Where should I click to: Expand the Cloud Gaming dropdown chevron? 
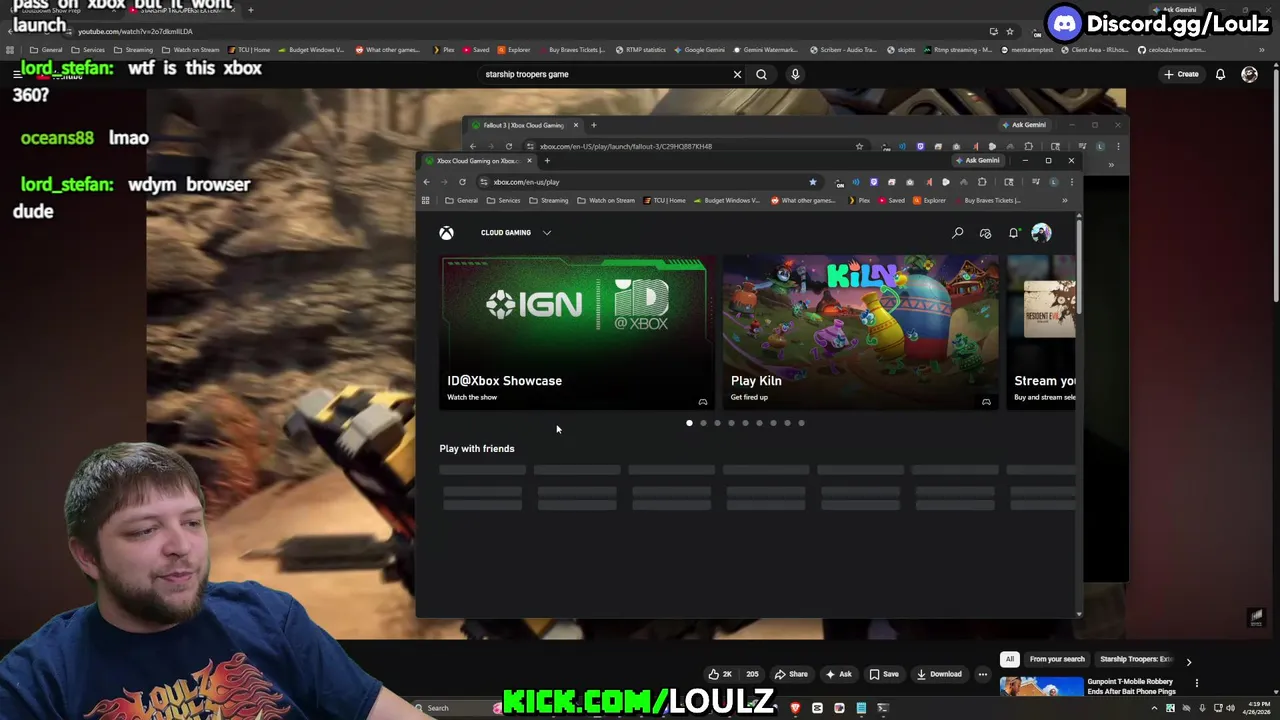click(547, 233)
